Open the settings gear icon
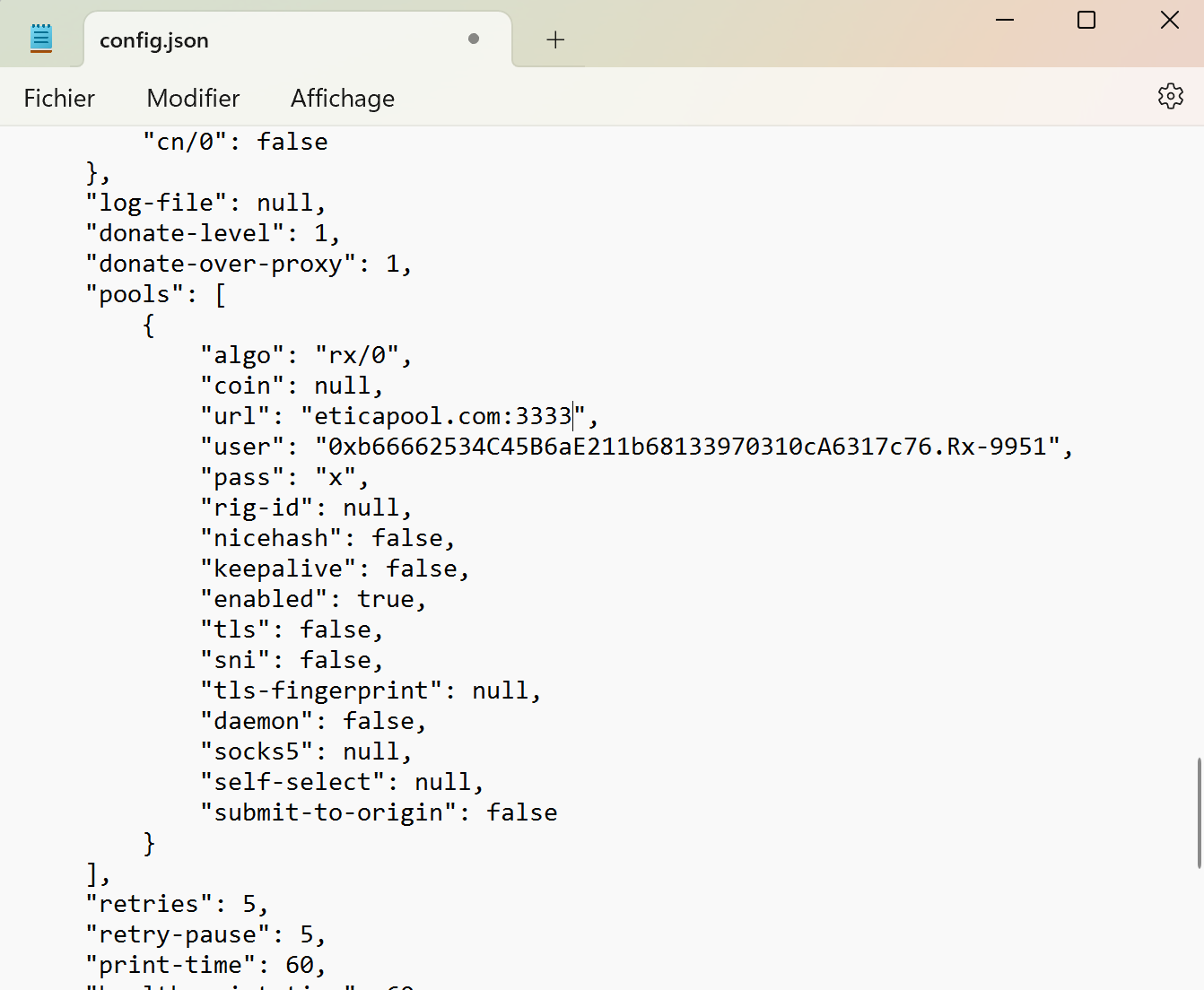The height and width of the screenshot is (990, 1204). click(1170, 96)
